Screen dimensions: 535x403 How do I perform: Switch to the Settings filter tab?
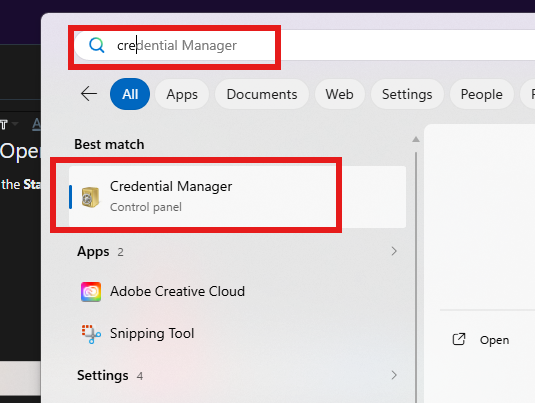coord(407,94)
